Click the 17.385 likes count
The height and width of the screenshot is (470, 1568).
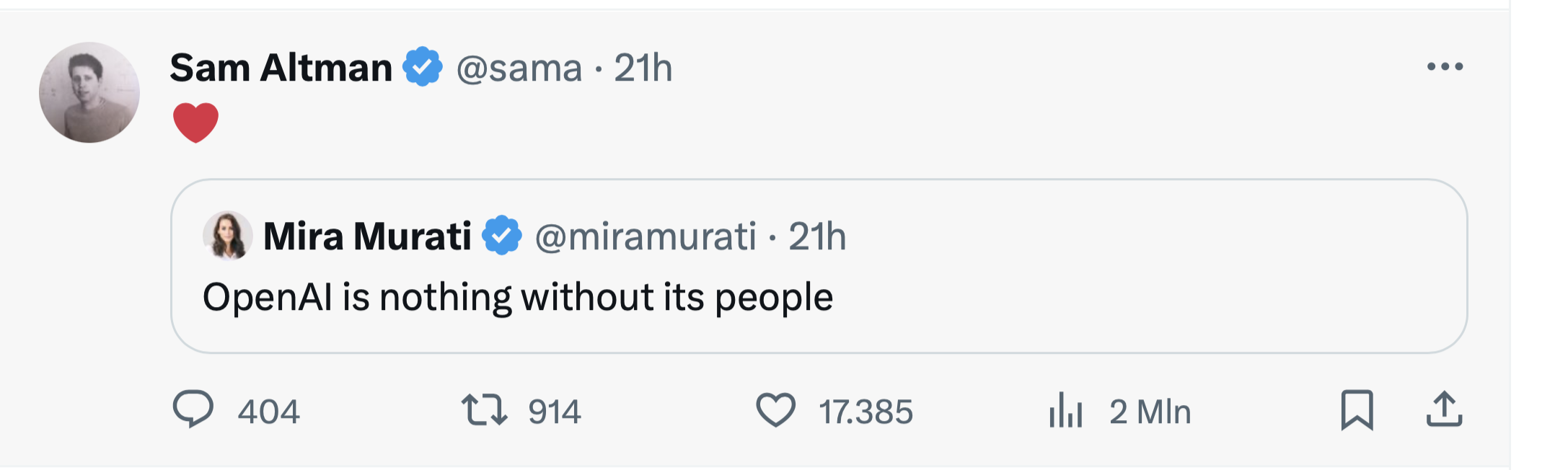click(866, 412)
